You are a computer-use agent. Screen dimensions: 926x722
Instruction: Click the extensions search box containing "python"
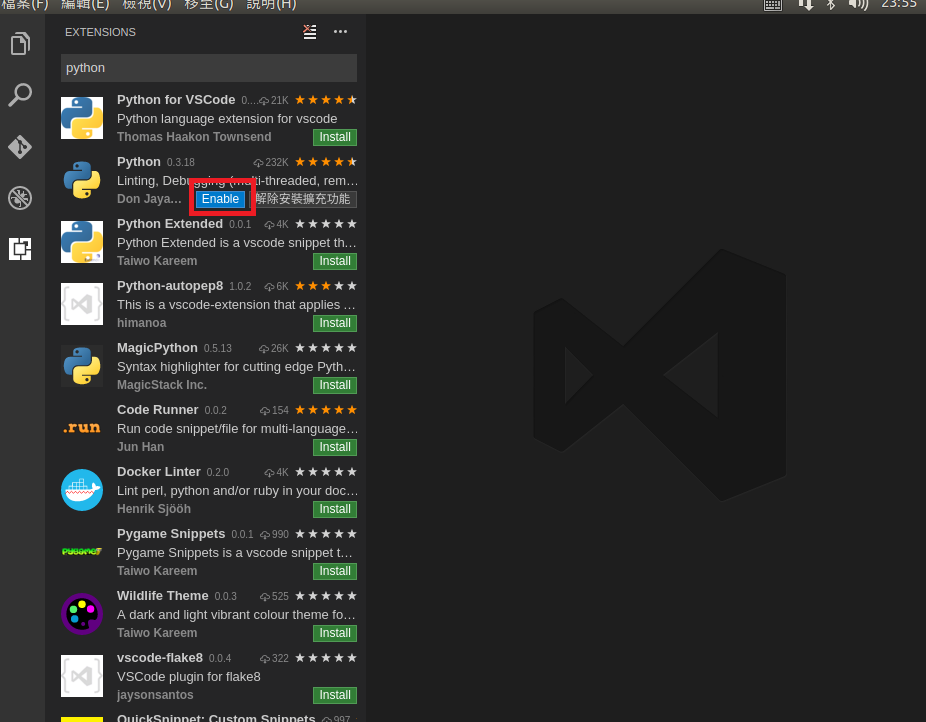208,68
